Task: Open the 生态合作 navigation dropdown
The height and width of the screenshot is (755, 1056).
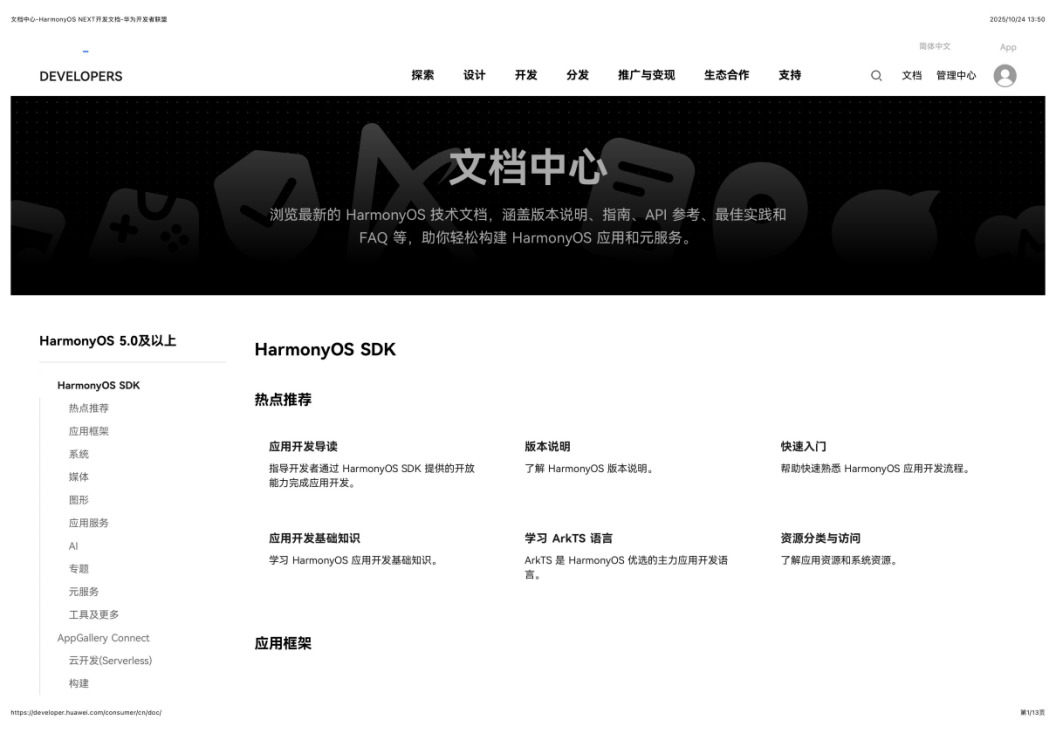Action: tap(726, 74)
